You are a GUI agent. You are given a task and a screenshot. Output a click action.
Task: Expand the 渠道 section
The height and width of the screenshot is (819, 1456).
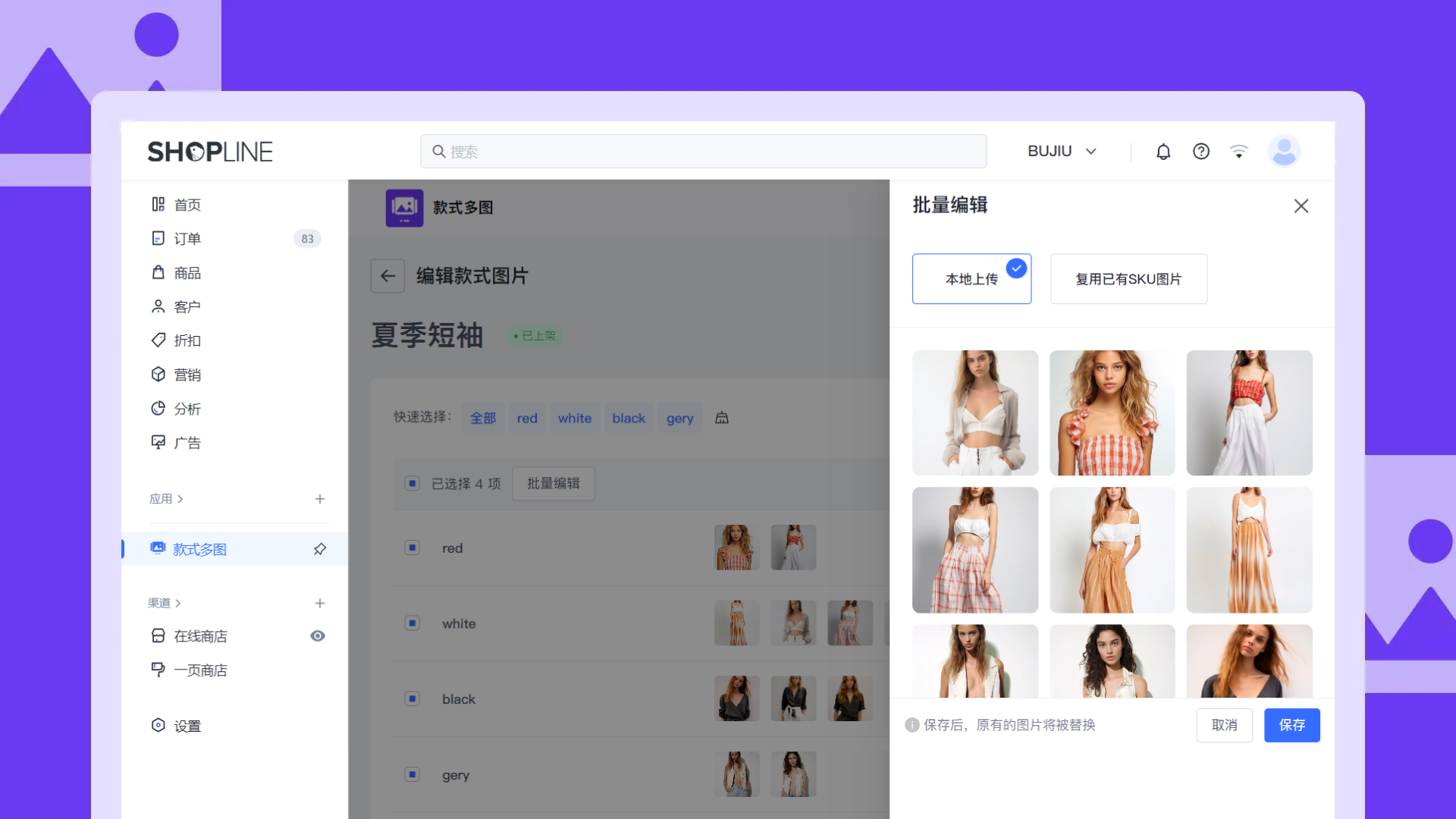164,604
